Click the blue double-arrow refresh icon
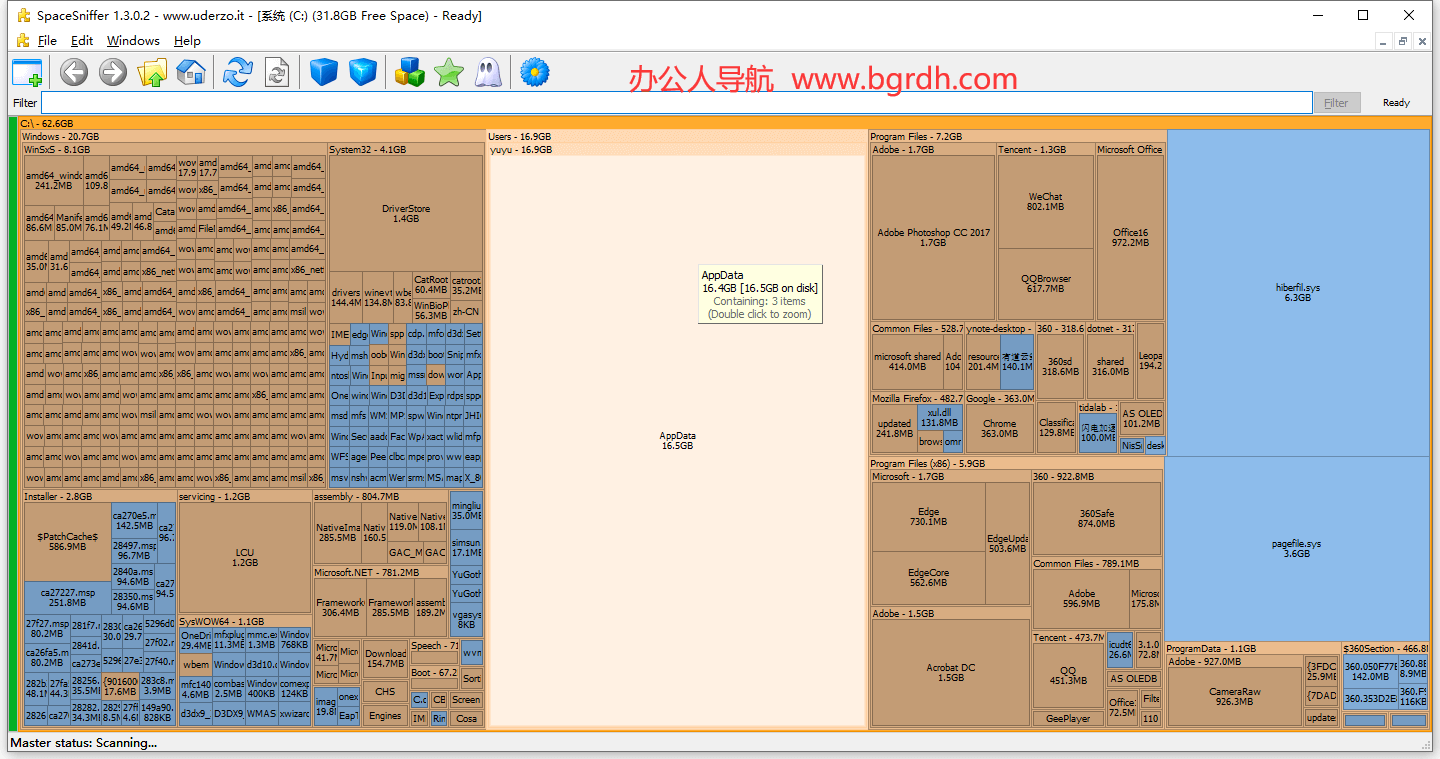This screenshot has width=1440, height=759. click(238, 72)
